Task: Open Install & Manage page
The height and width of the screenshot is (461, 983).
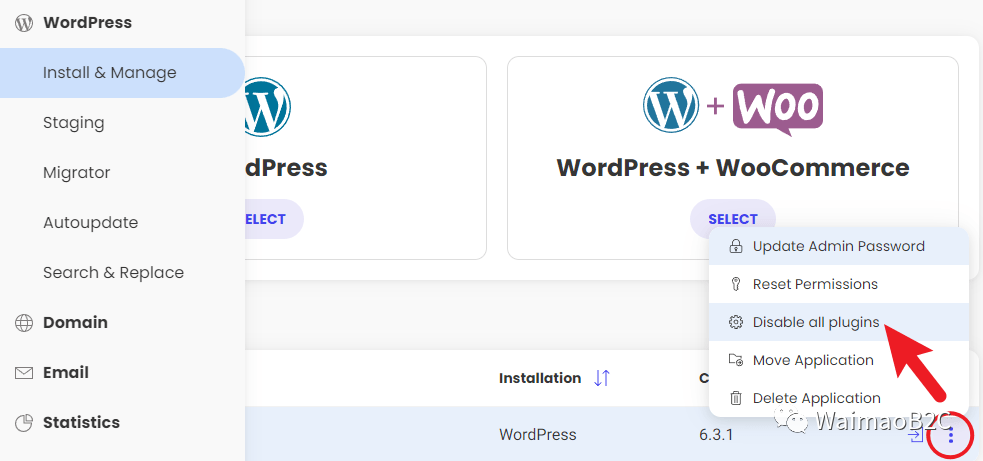Action: [122, 73]
